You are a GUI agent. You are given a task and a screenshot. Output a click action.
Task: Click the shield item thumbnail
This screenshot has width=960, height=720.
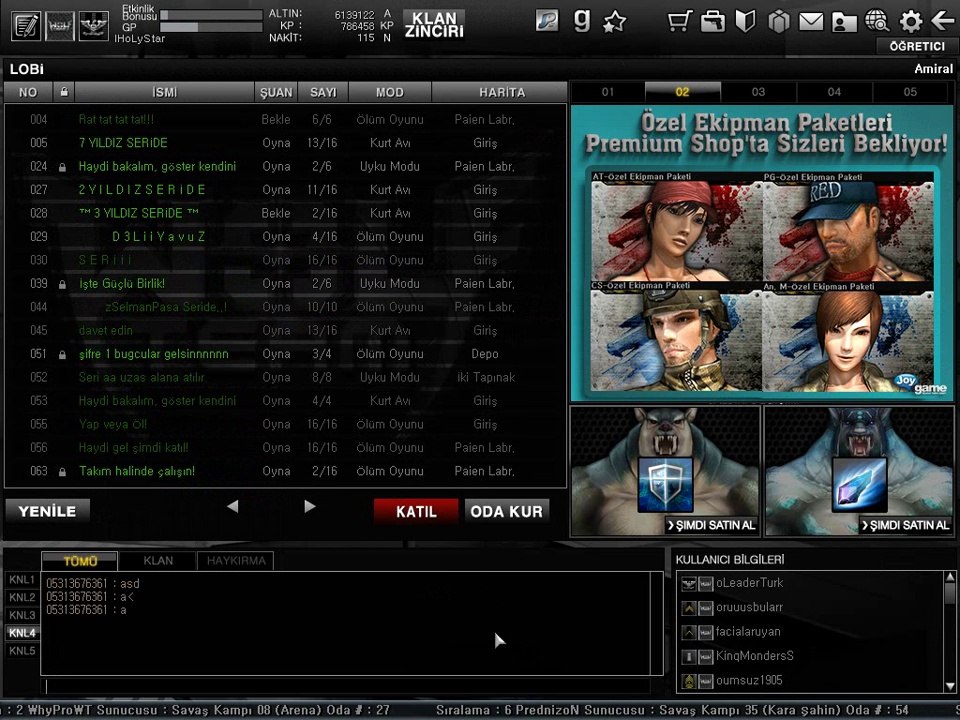click(x=666, y=484)
